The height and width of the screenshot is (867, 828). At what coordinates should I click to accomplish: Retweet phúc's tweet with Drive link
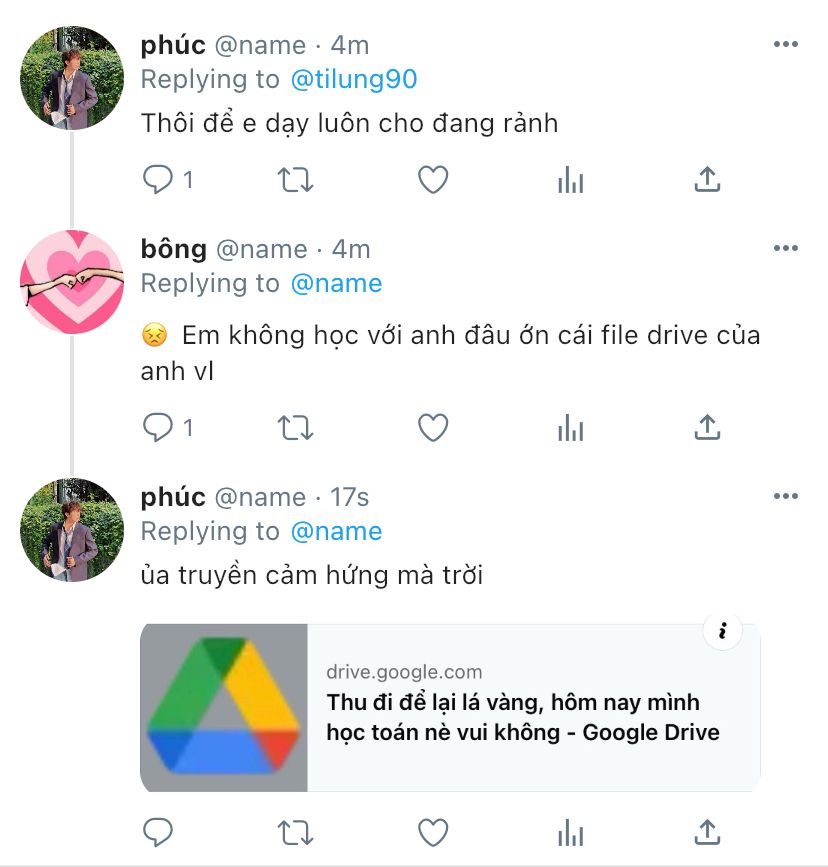coord(295,832)
